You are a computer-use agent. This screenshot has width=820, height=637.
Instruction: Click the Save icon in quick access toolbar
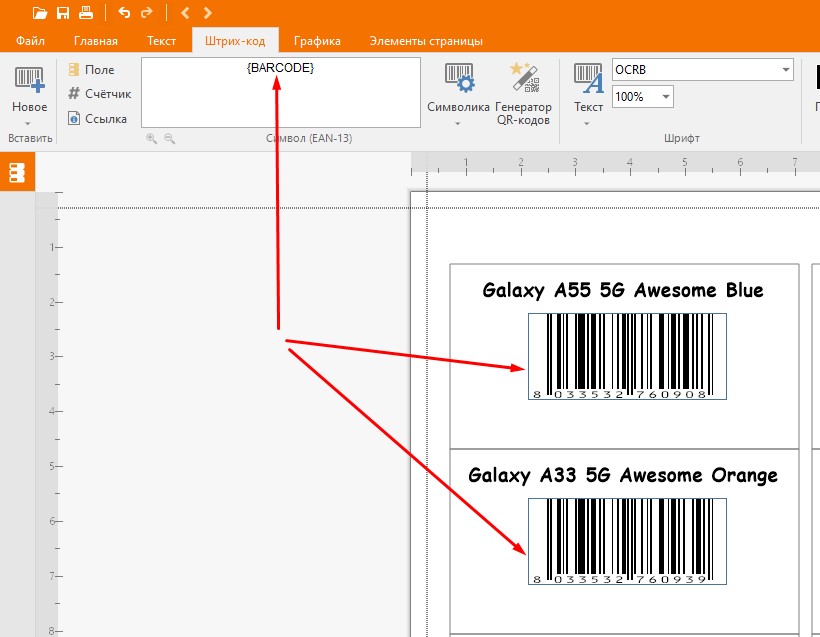click(x=63, y=13)
